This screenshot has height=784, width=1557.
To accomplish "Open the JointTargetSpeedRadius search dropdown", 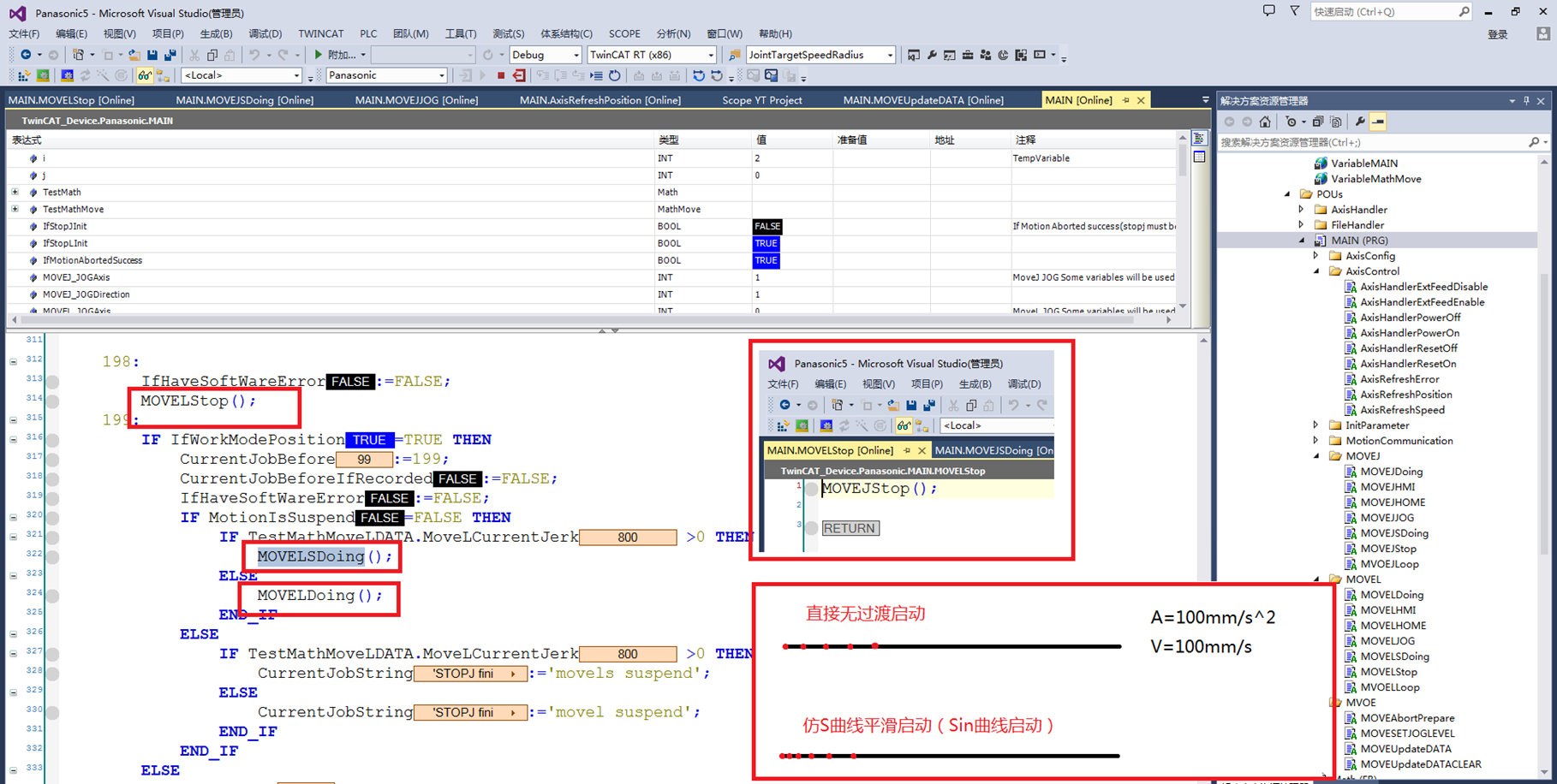I will [890, 55].
